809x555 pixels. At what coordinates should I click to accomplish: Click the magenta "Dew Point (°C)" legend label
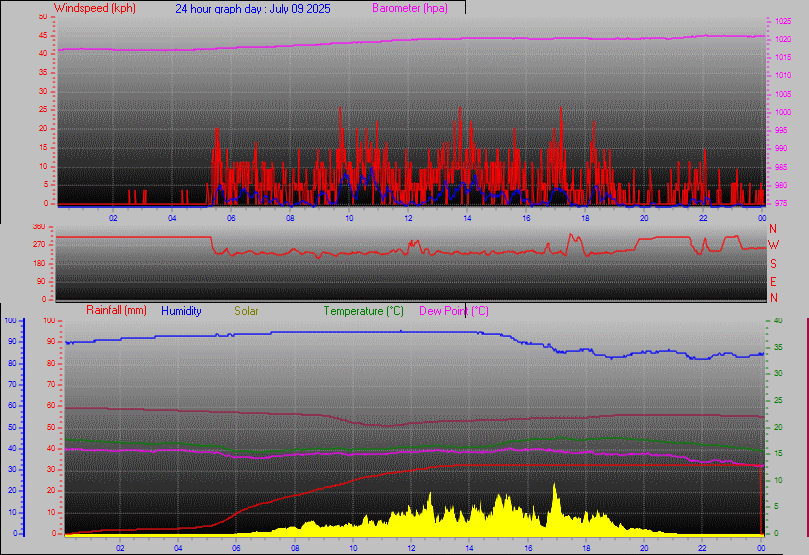pos(454,311)
